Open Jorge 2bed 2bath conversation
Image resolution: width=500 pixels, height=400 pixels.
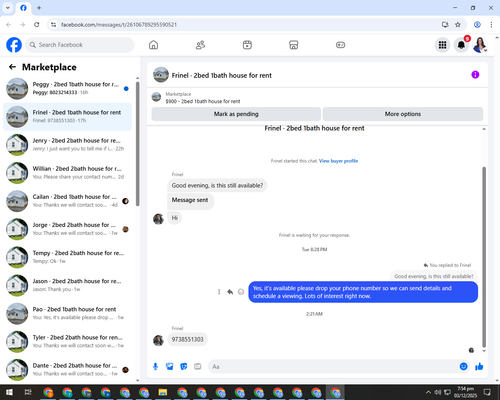[68, 229]
